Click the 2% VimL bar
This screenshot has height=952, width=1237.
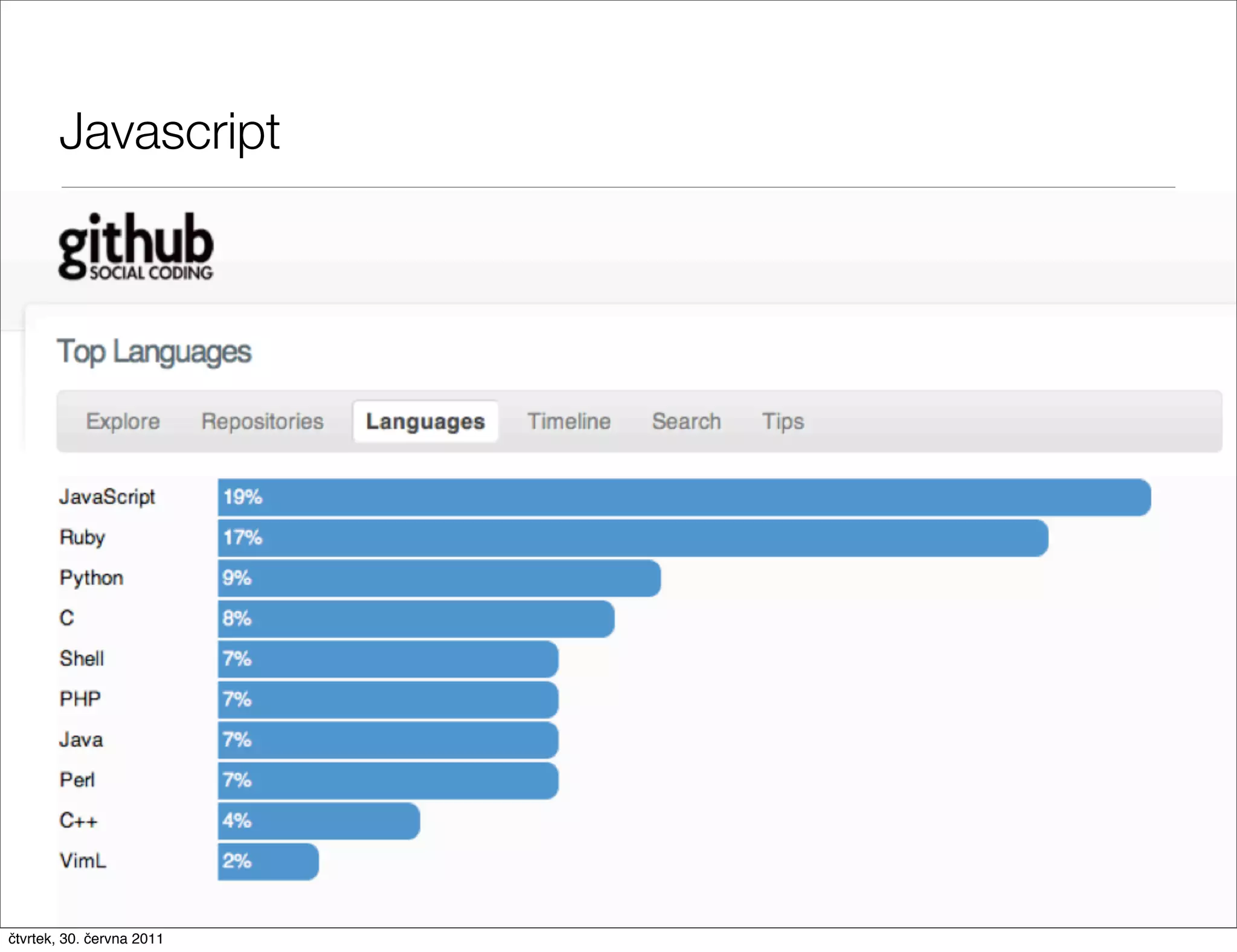click(268, 861)
